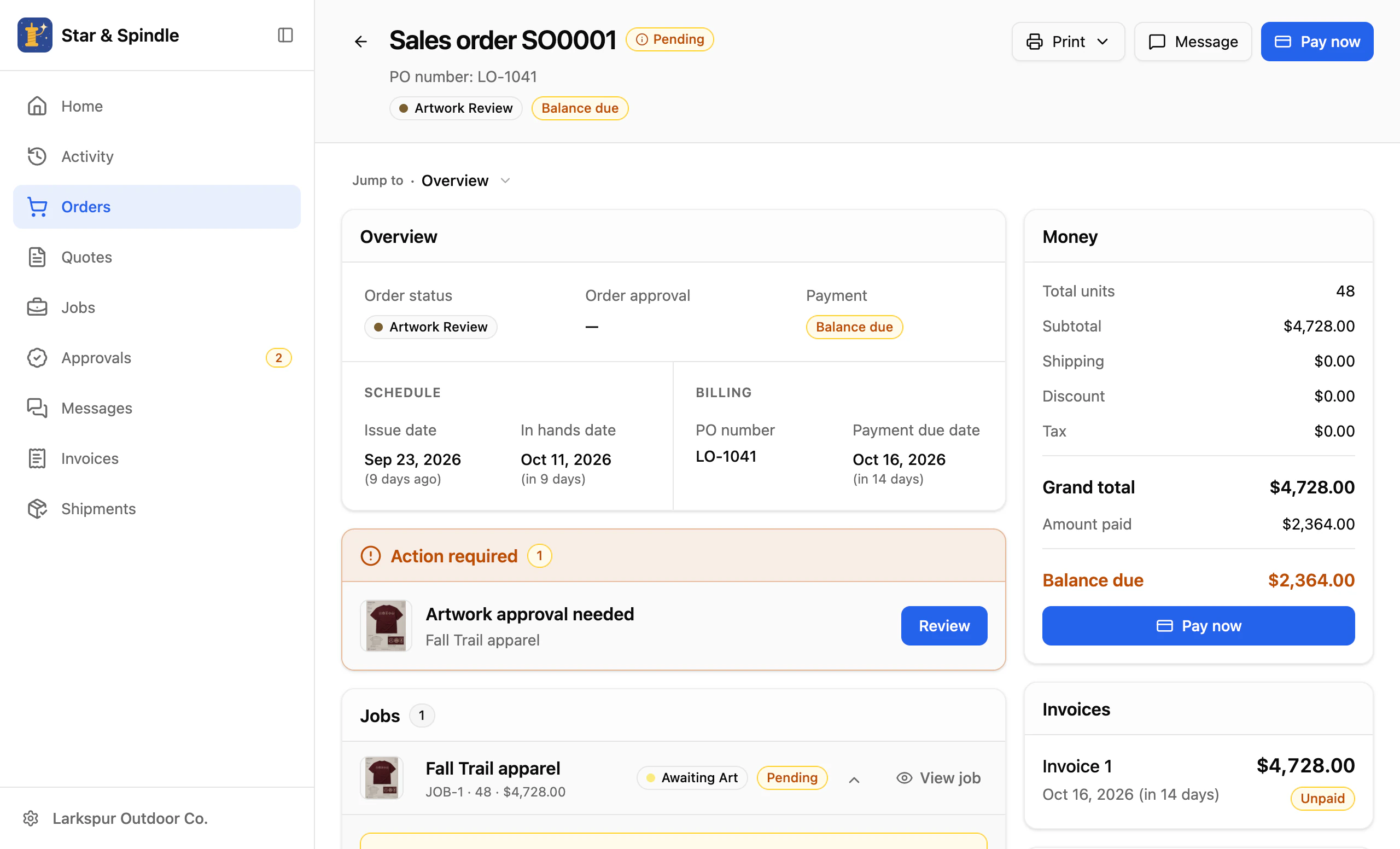
Task: Click the Pending chip on the job row
Action: tap(792, 778)
